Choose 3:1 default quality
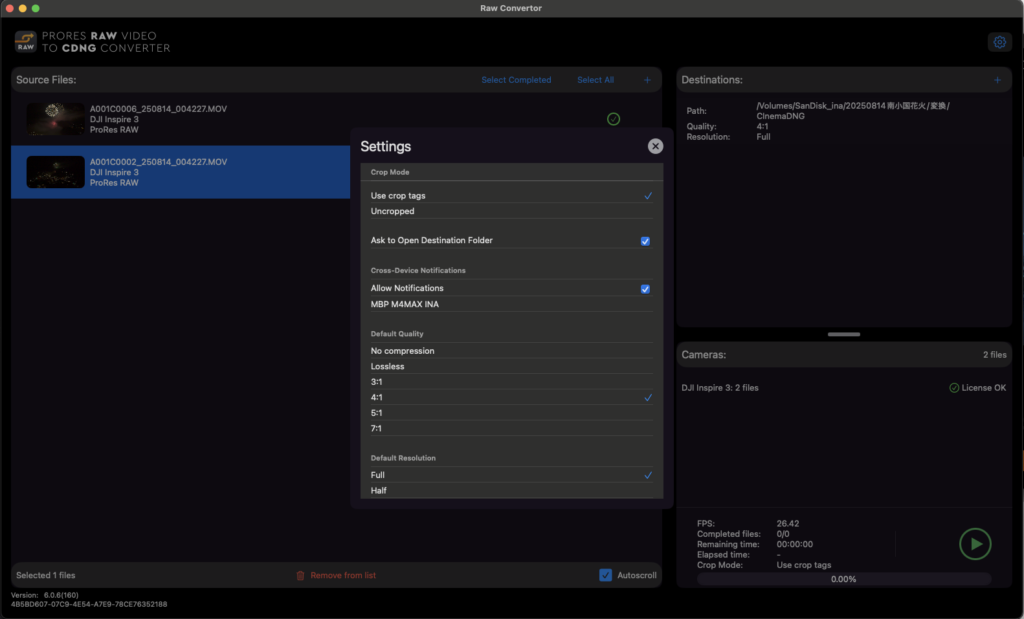The height and width of the screenshot is (619, 1024). click(x=511, y=382)
